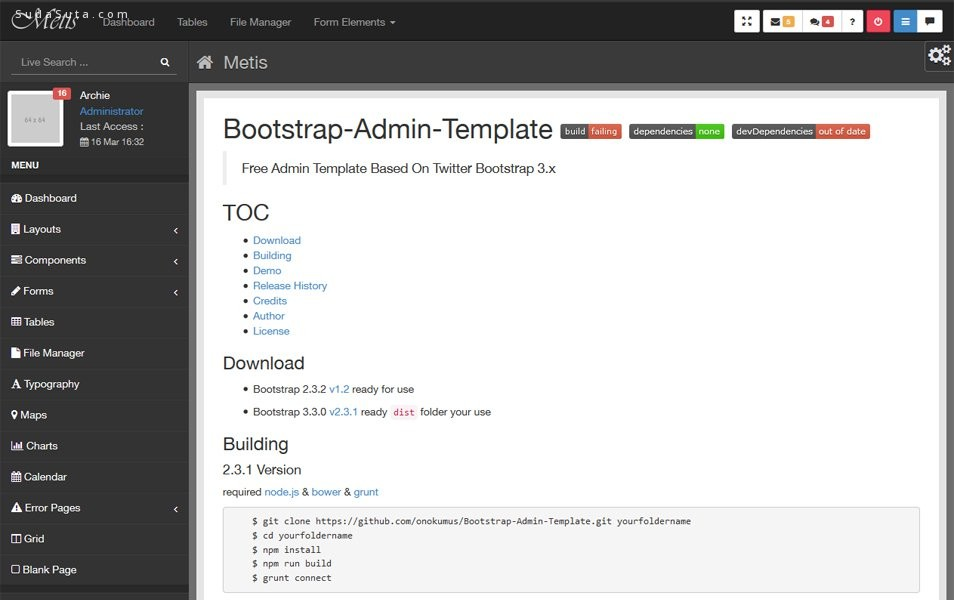Click the dependencies none badge
The image size is (954, 600).
click(677, 131)
